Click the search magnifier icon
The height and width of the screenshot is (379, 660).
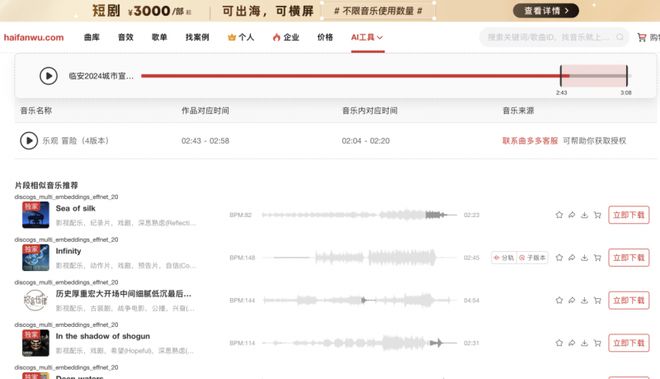[x=620, y=37]
